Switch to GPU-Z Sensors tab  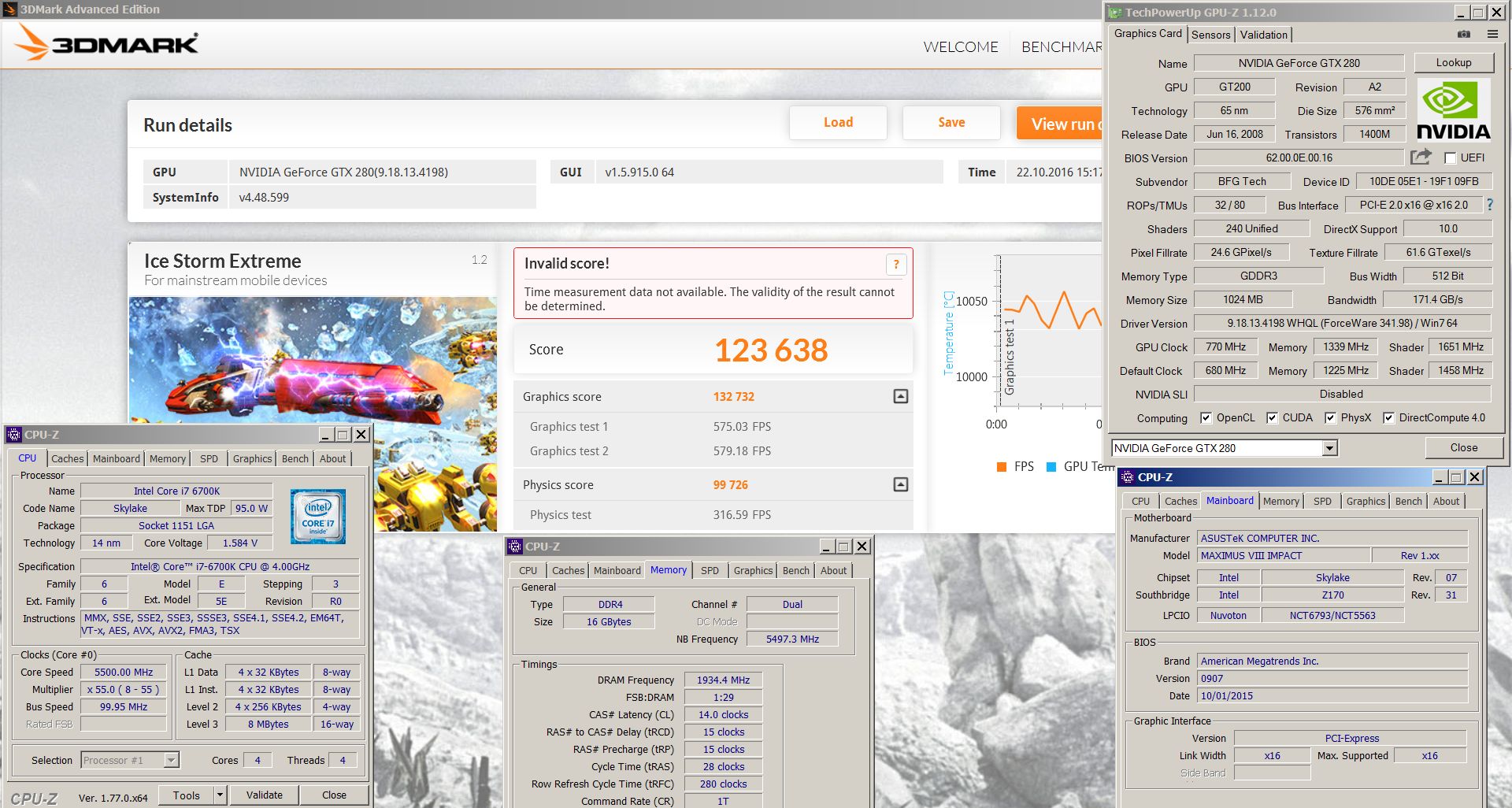point(1210,35)
